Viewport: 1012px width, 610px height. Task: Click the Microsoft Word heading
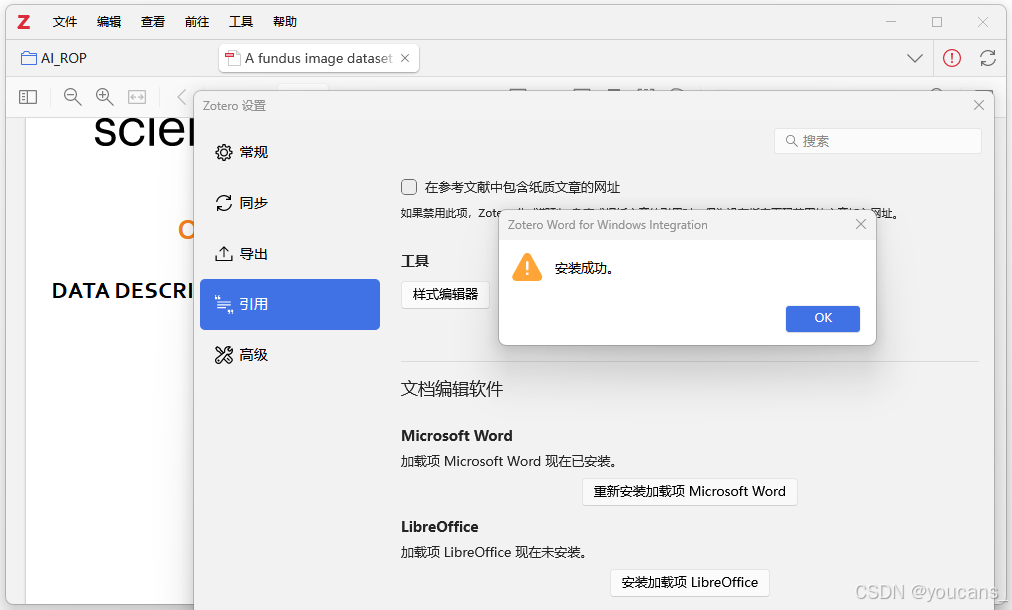(457, 436)
